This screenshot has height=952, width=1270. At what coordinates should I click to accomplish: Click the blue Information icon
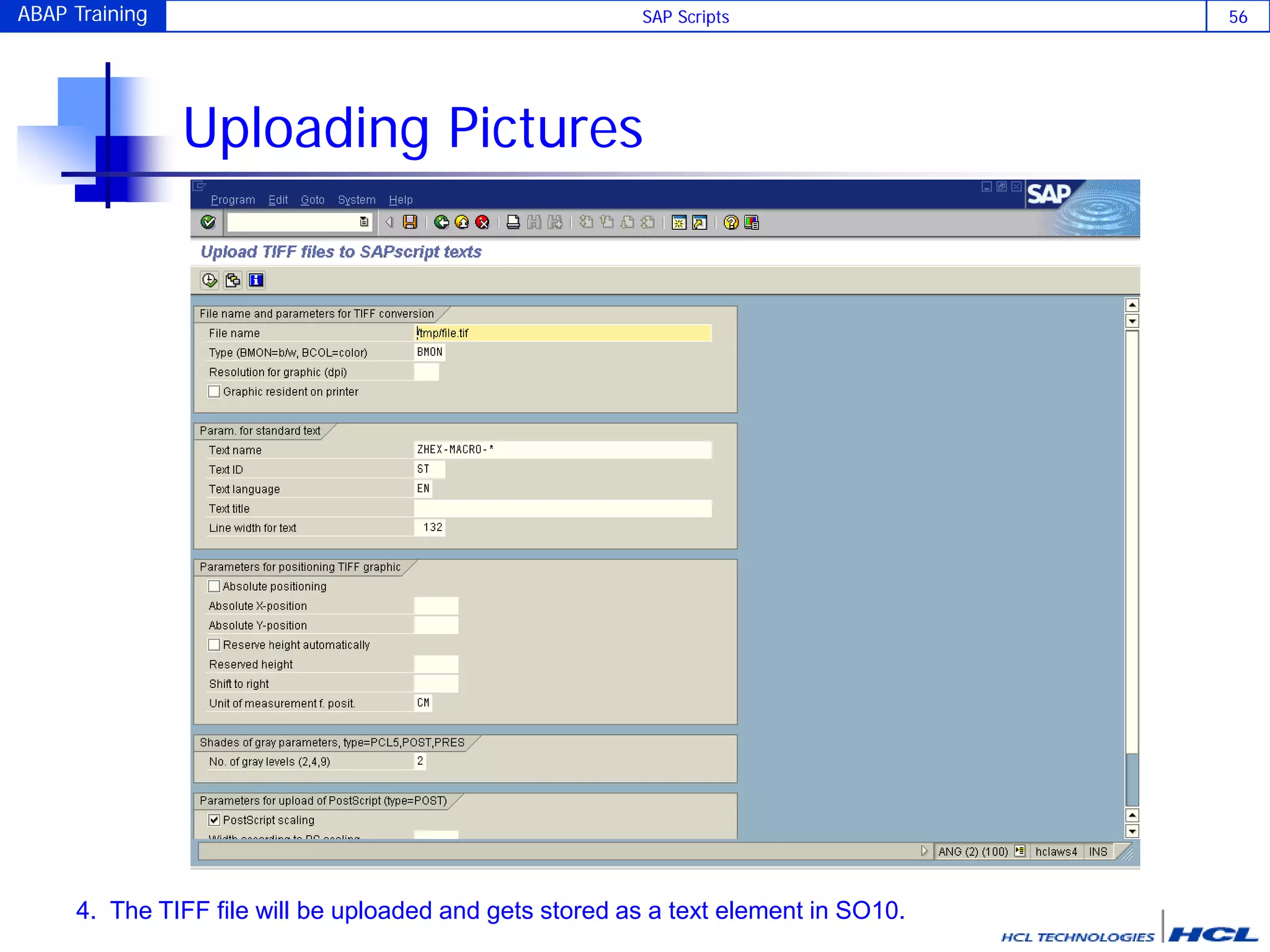pos(256,280)
